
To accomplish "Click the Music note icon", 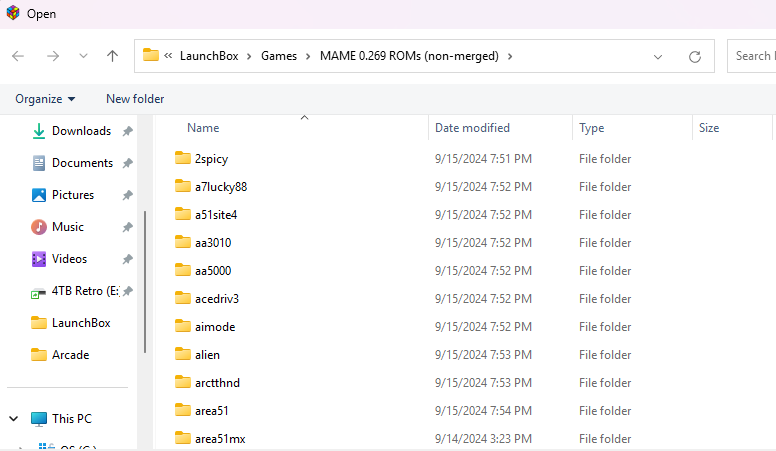I will [x=39, y=227].
